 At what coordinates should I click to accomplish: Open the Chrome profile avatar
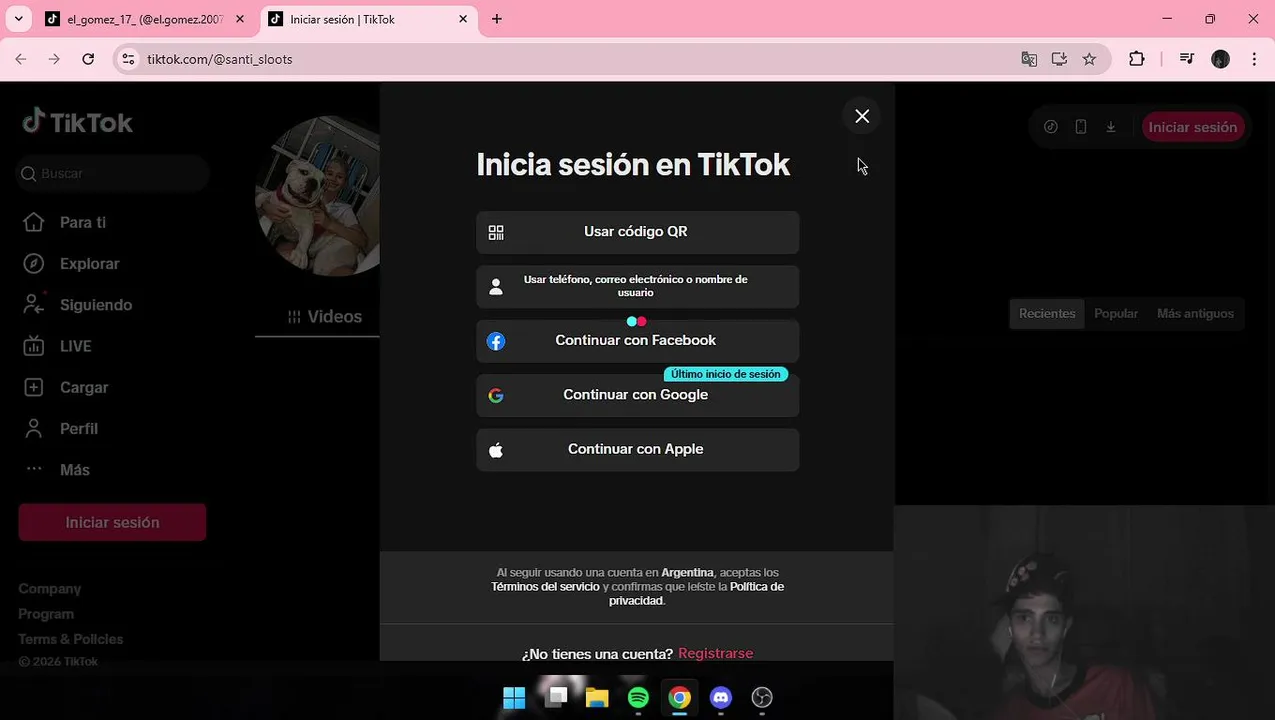tap(1220, 59)
